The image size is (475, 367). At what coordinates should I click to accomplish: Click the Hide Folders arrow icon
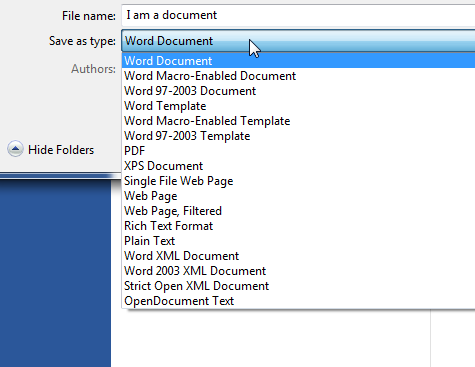click(15, 149)
